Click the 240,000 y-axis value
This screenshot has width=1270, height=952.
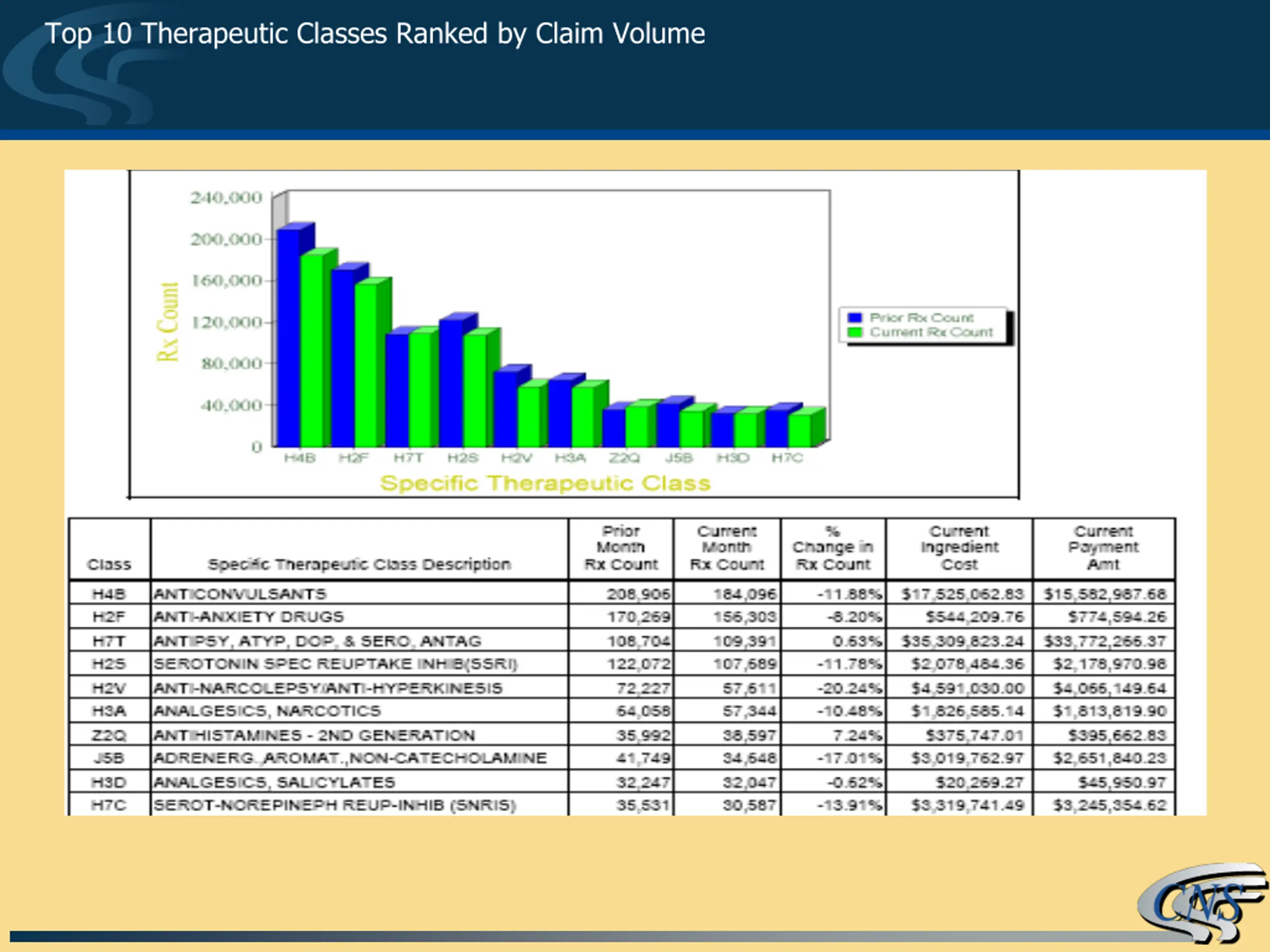(x=226, y=198)
